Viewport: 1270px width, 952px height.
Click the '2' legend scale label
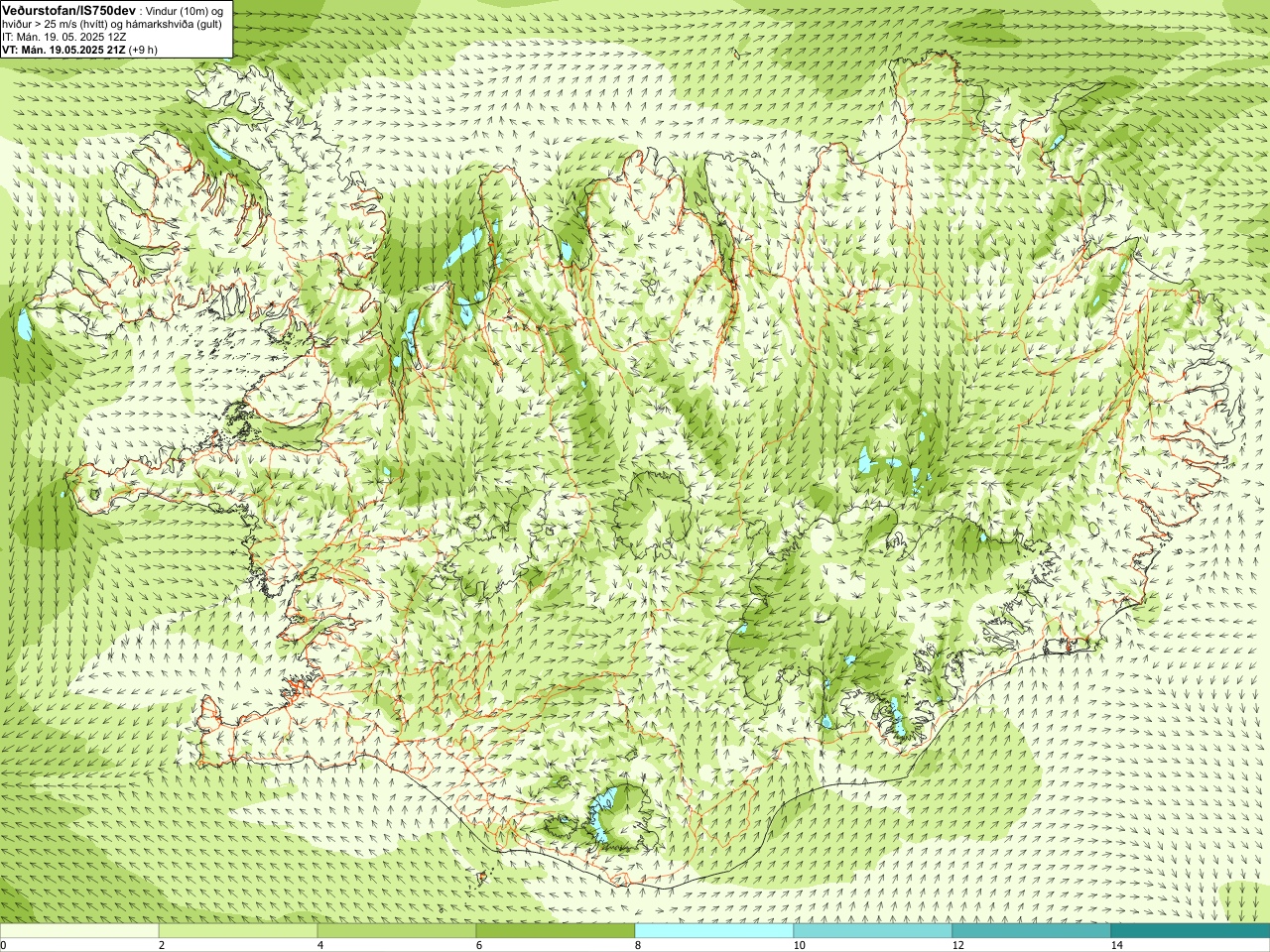[x=162, y=945]
